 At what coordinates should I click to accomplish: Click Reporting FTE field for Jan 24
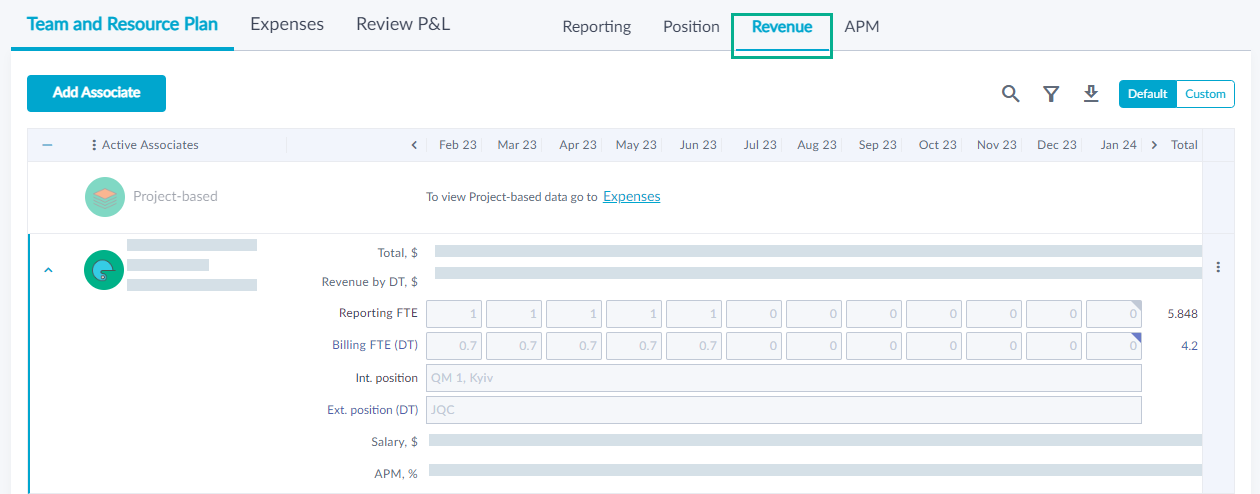pos(1114,313)
